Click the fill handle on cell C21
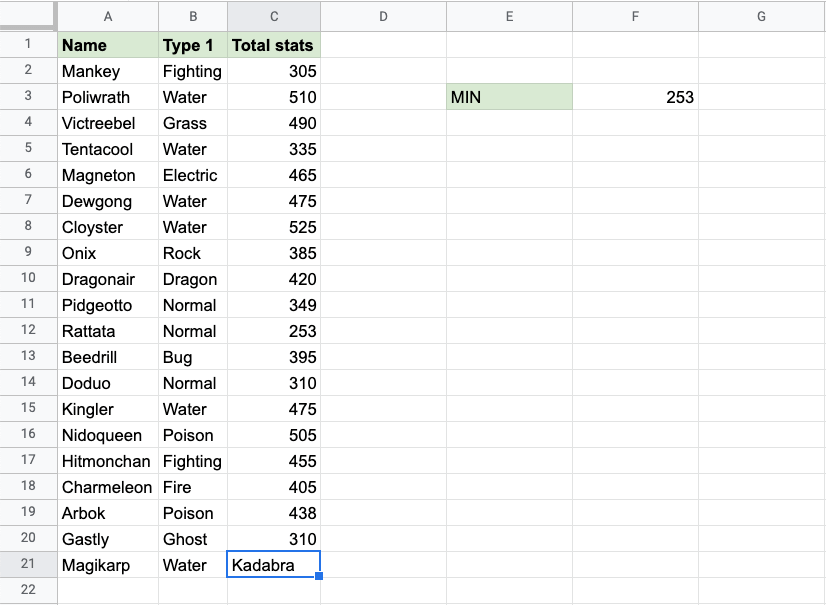 320,577
